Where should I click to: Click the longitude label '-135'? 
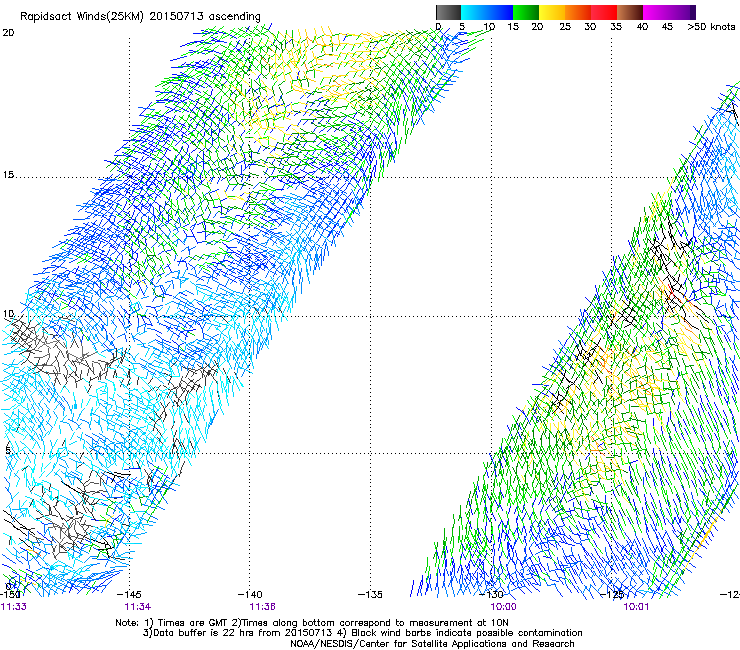click(370, 595)
